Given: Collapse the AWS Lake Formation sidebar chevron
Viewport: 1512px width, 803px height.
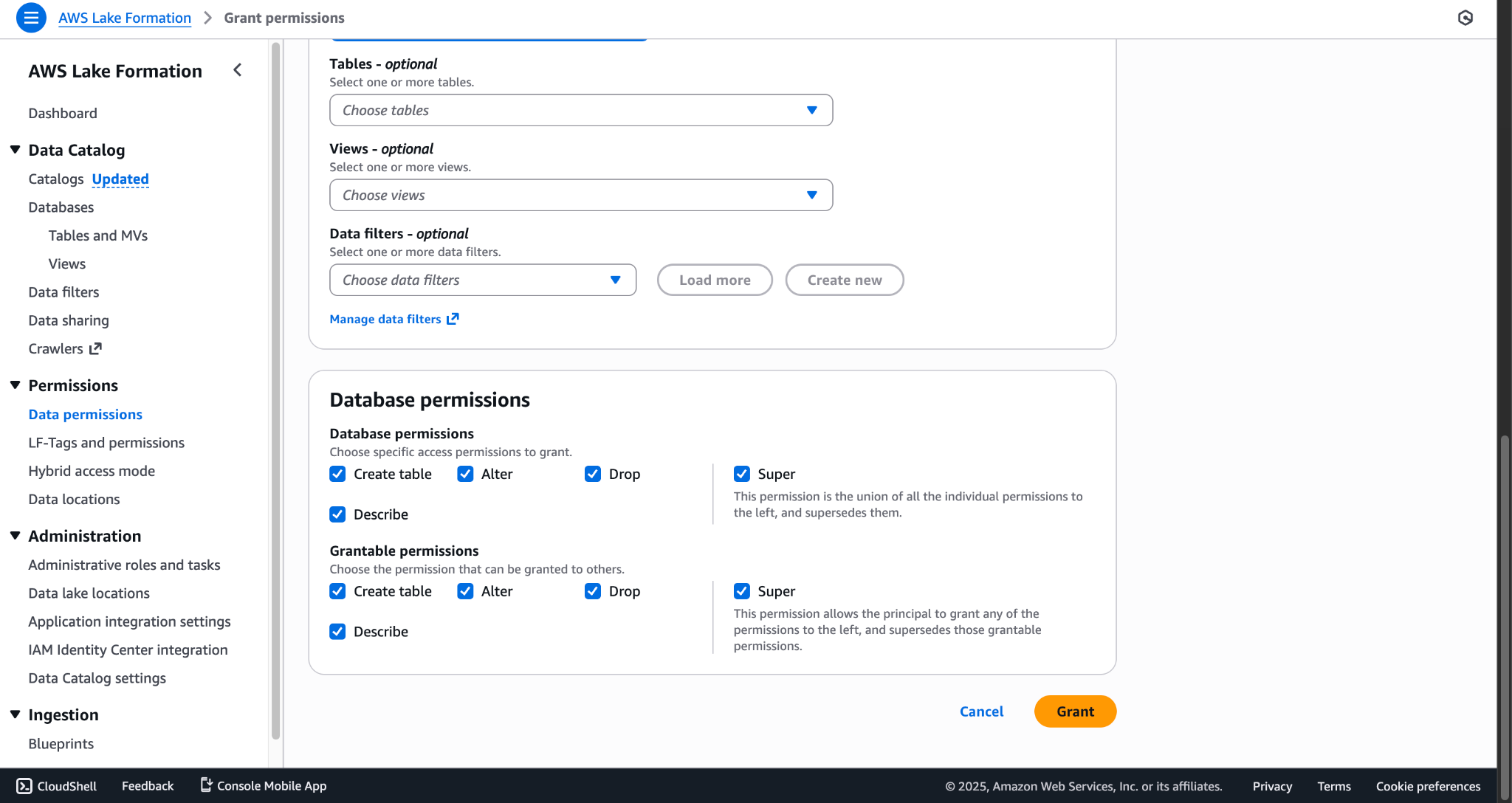Looking at the screenshot, I should (x=237, y=70).
